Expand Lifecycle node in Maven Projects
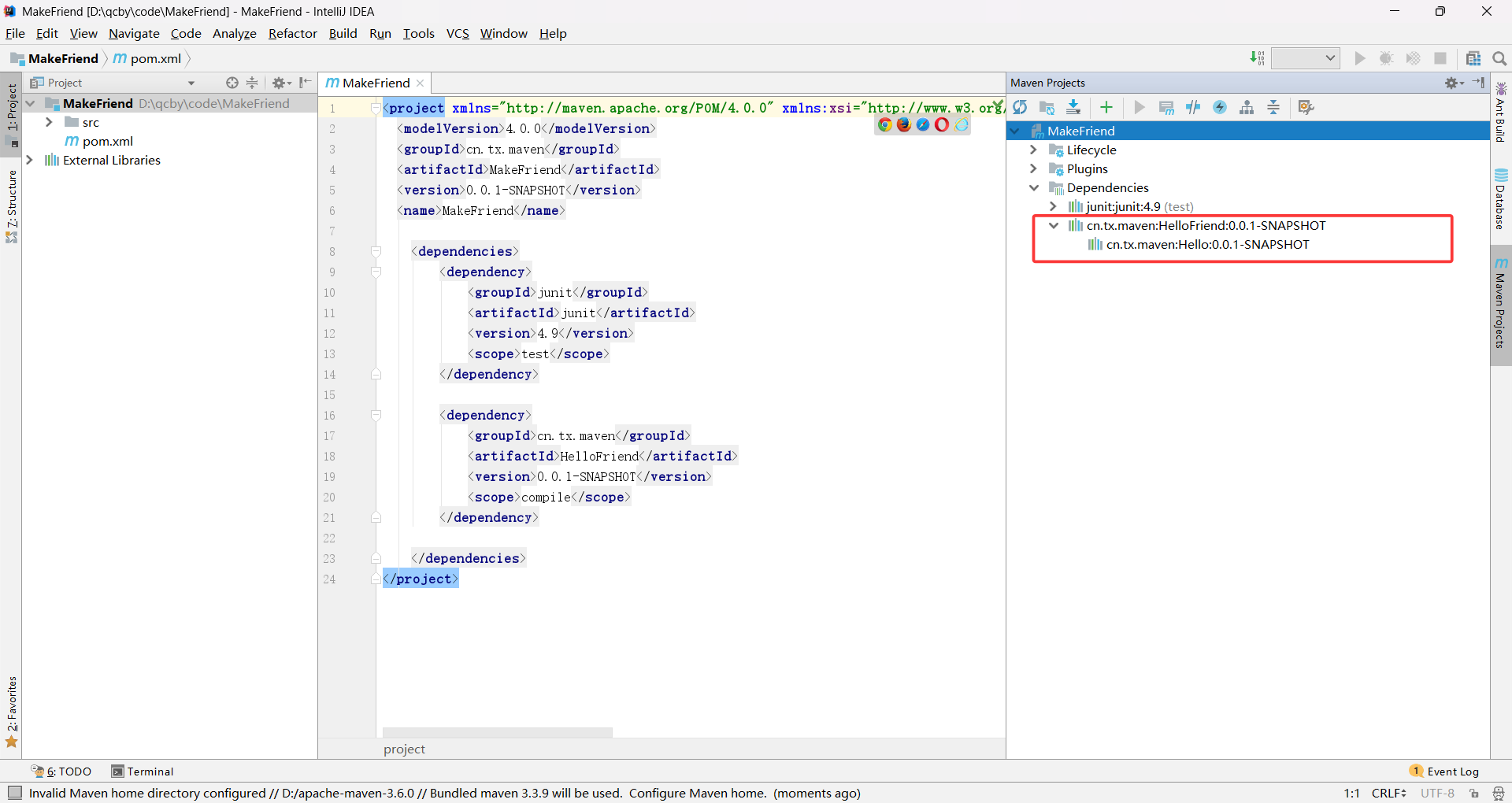The image size is (1512, 803). (1034, 150)
